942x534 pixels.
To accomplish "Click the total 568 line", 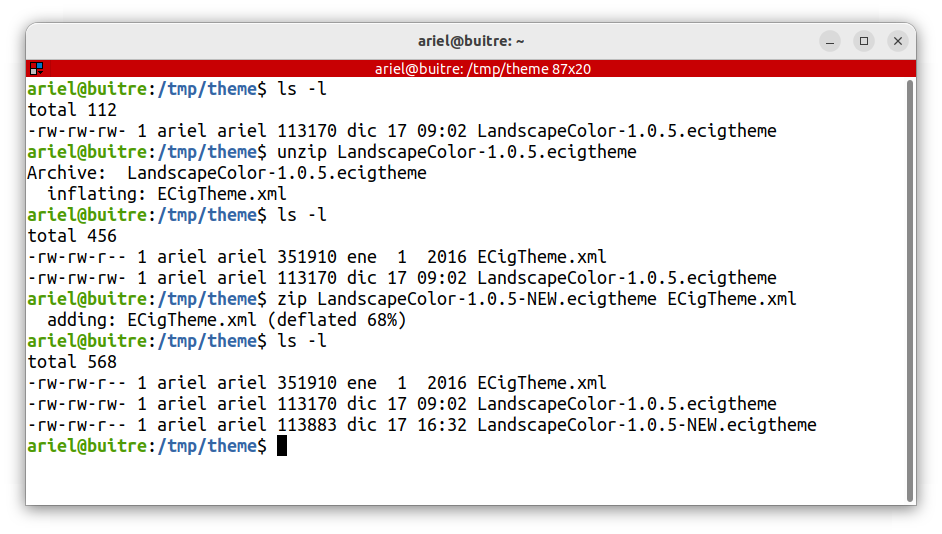I will tap(72, 362).
